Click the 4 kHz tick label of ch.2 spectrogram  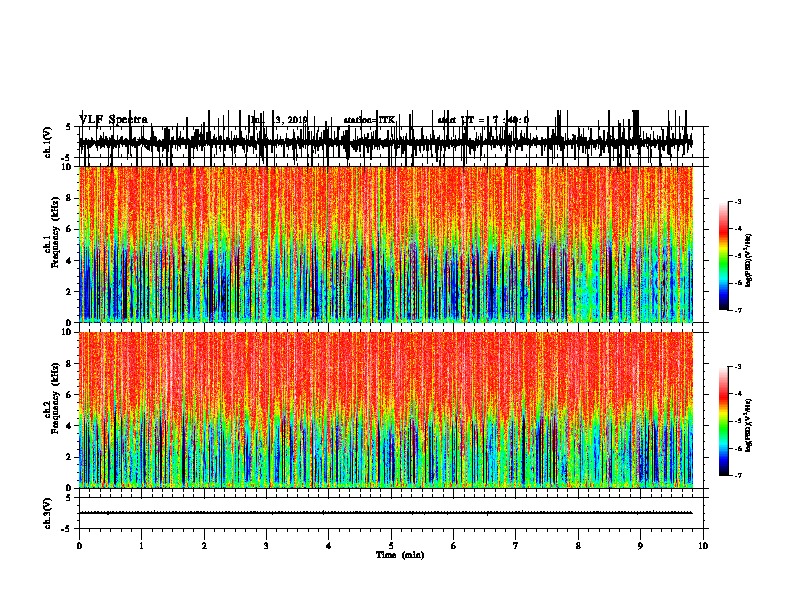pos(70,426)
